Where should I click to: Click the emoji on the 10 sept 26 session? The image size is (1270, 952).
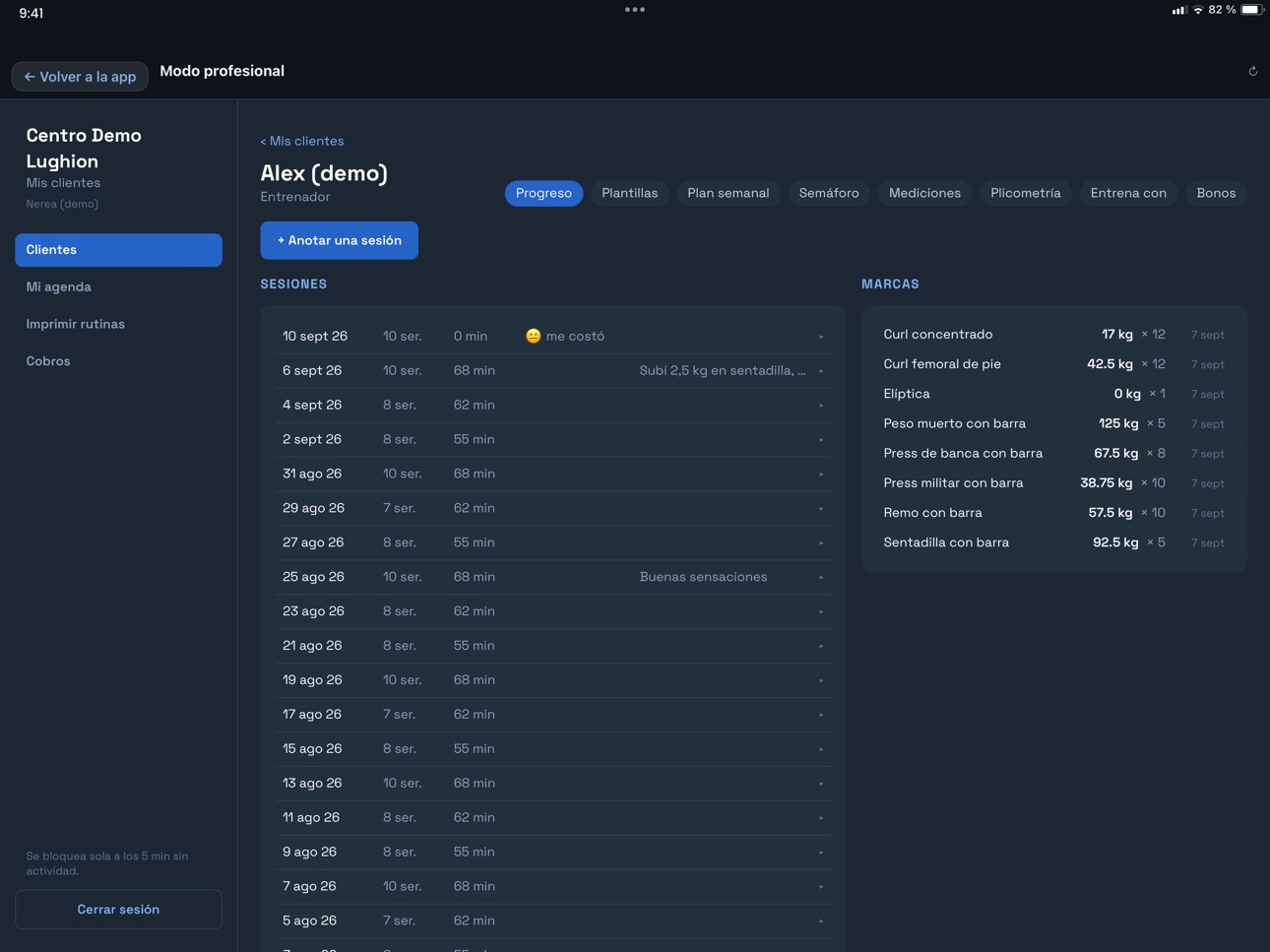(x=534, y=336)
